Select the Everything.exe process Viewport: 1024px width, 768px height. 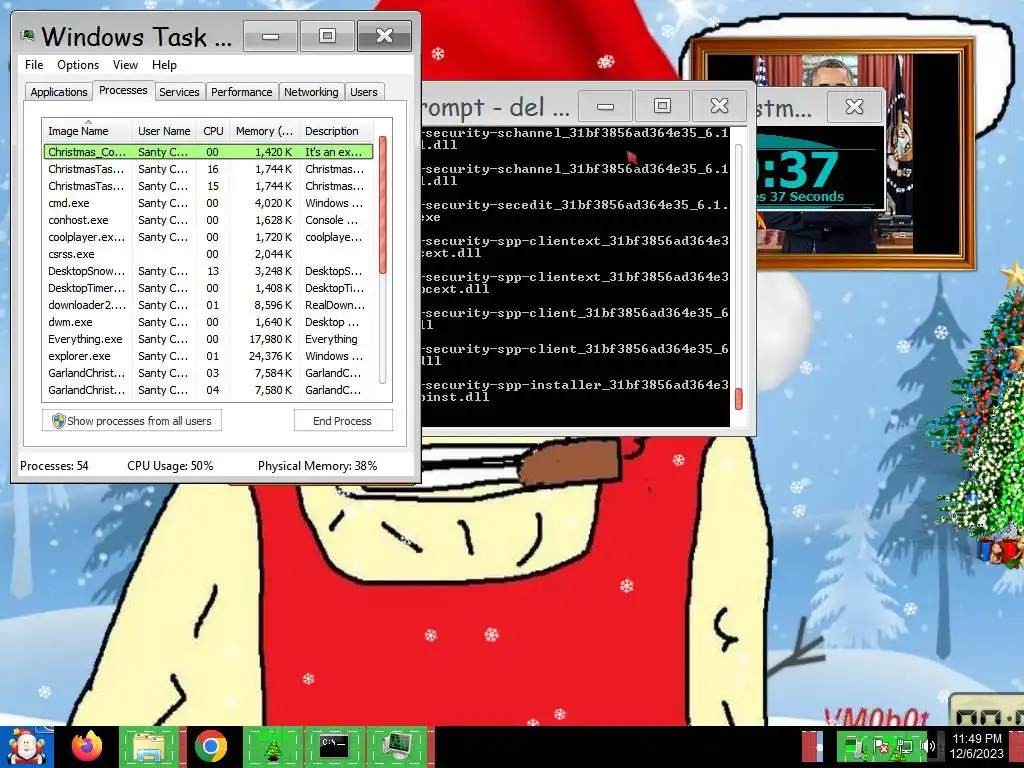pos(208,339)
